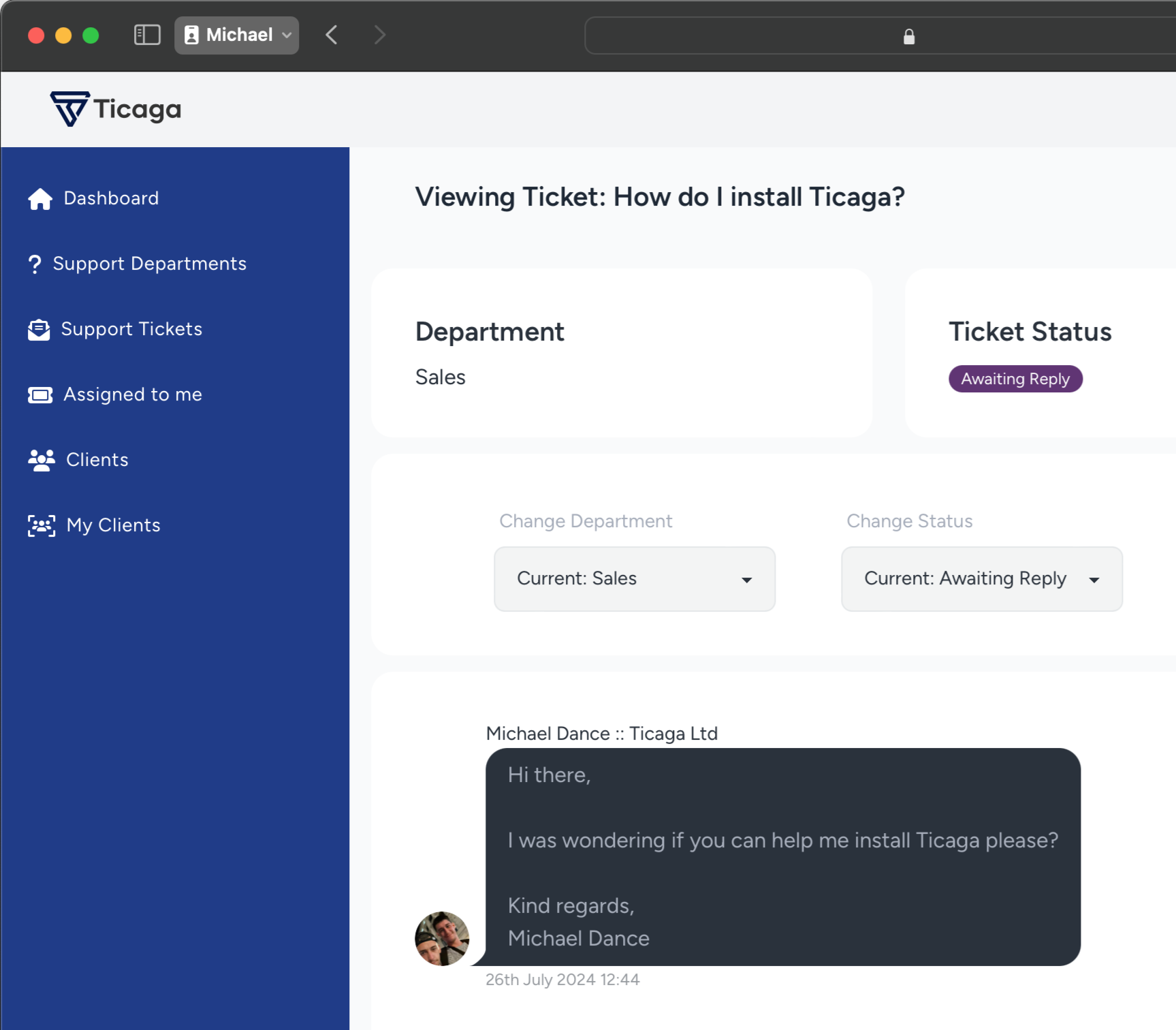The image size is (1176, 1030).
Task: Click the address bar lock icon
Action: pyautogui.click(x=909, y=36)
